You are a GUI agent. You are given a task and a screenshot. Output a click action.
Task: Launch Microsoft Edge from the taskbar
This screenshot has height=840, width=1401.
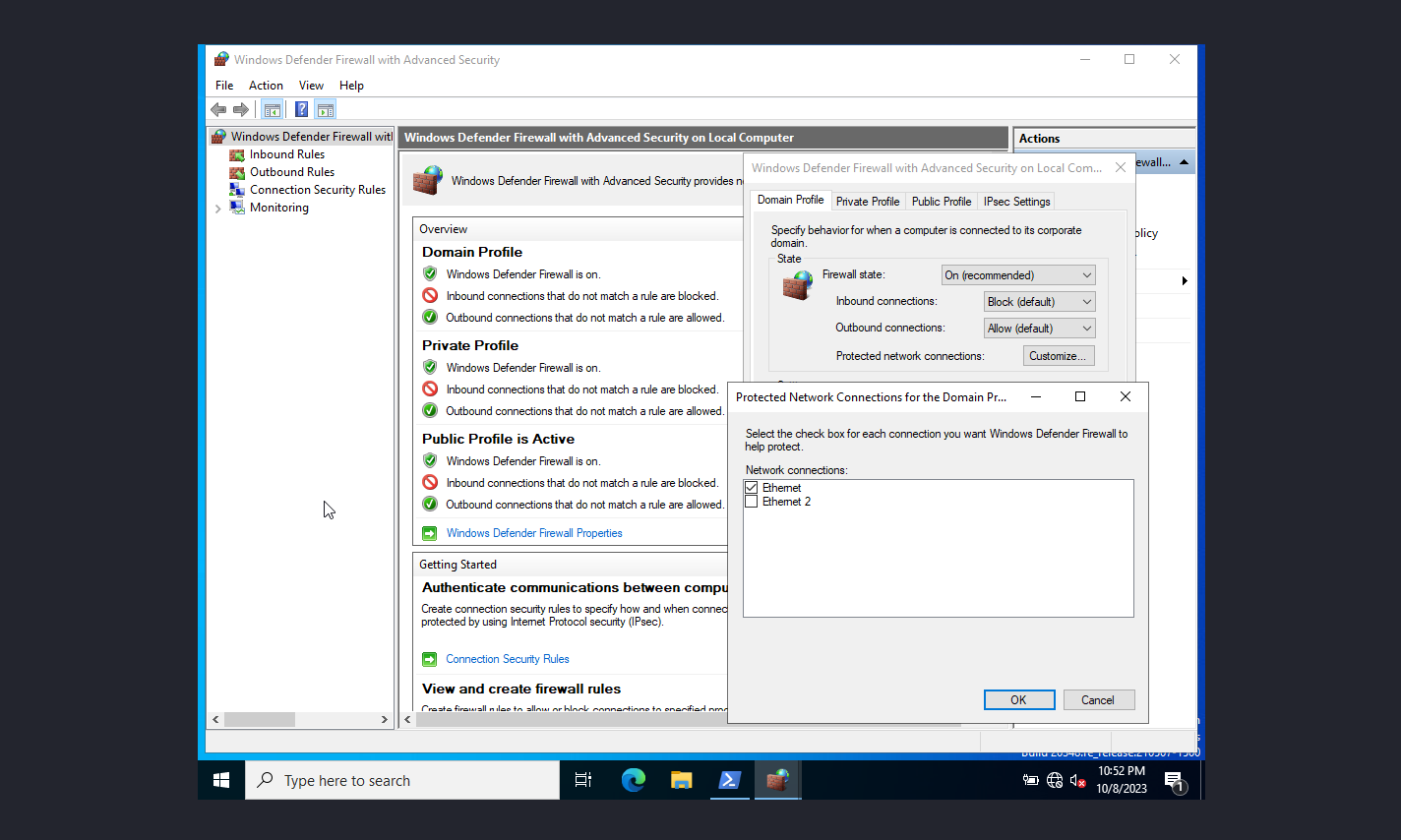click(x=633, y=780)
